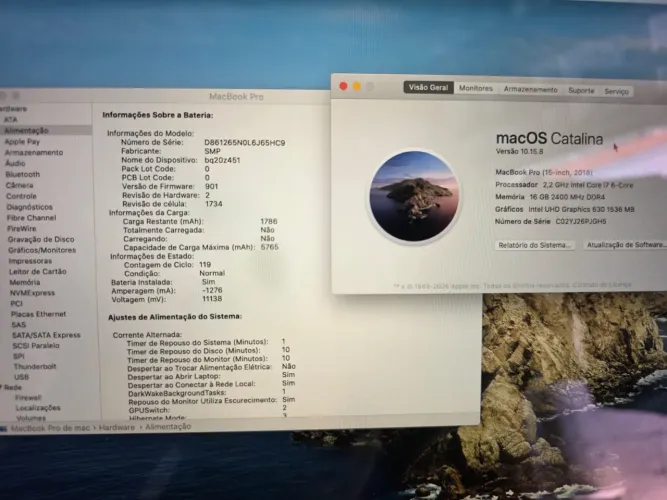This screenshot has height=500, width=667.
Task: Select Placas Ethernet in the sidebar
Action: [x=39, y=314]
